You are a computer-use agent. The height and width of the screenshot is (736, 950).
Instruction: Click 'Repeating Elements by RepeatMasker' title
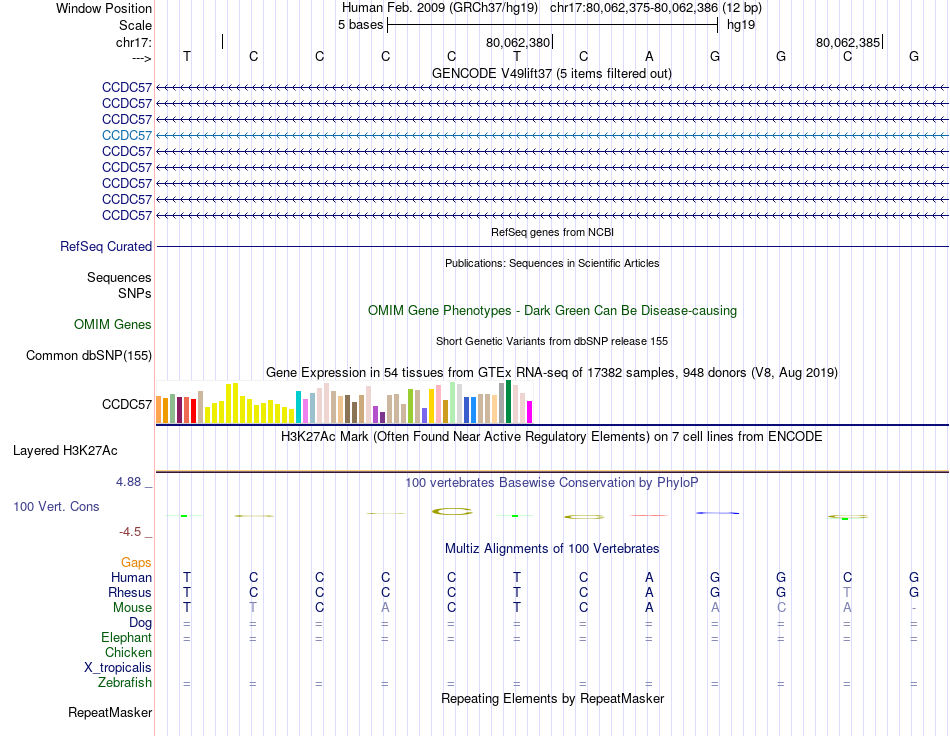(553, 698)
